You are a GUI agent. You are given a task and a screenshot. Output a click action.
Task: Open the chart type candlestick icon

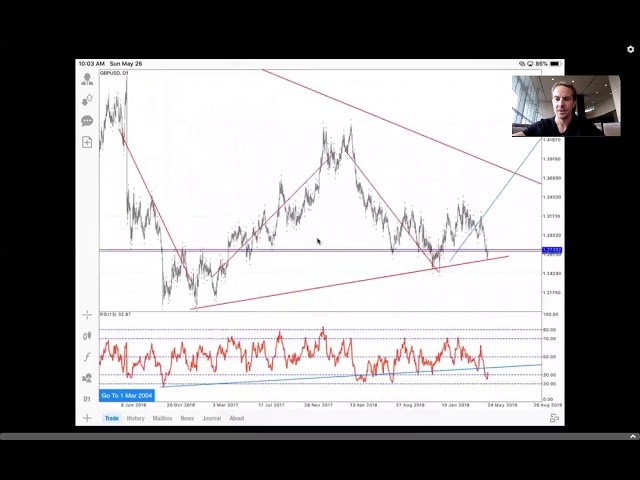pyautogui.click(x=87, y=336)
